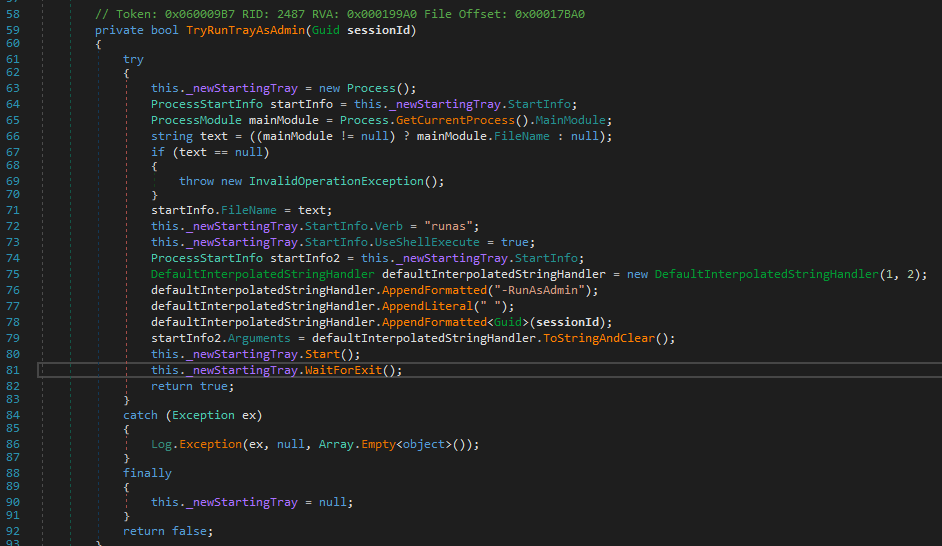Click return true statement on line 82
942x546 pixels.
pyautogui.click(x=192, y=386)
